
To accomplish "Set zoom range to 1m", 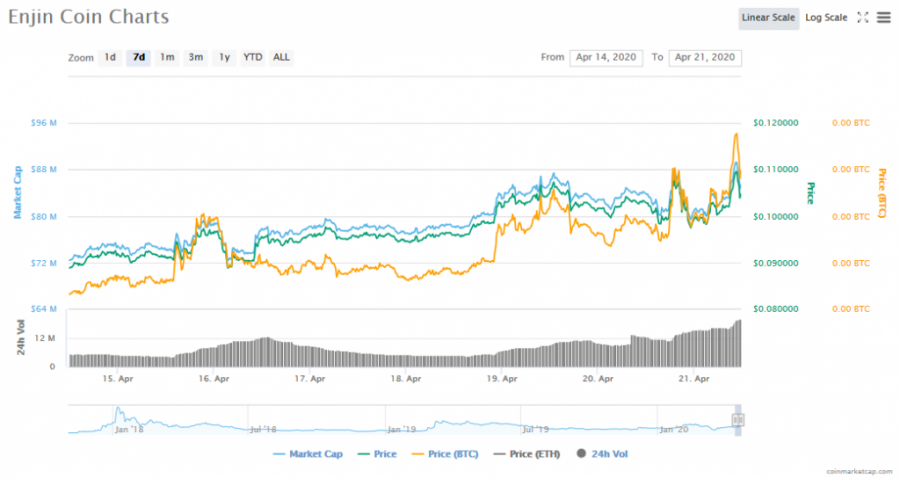I will pos(167,57).
